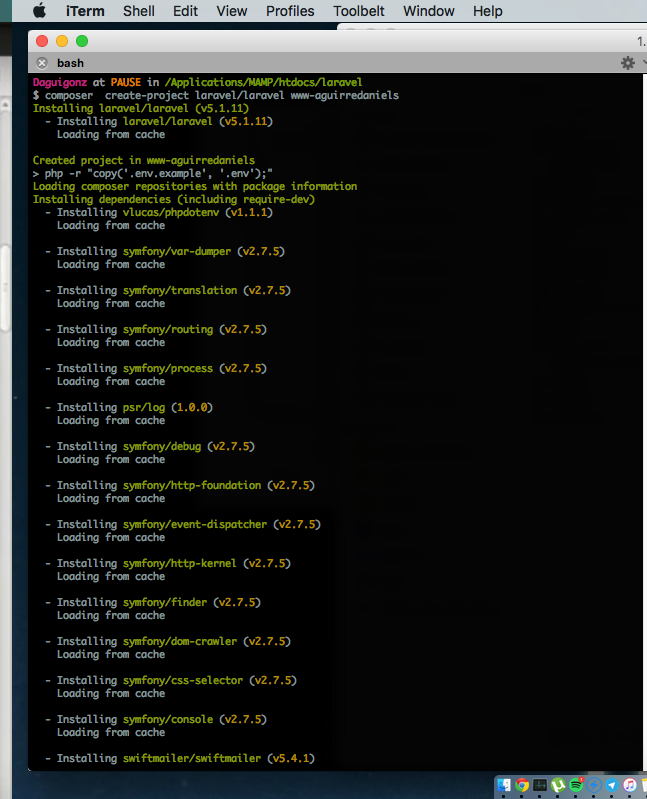Click the symfony/debug package name

click(x=162, y=446)
